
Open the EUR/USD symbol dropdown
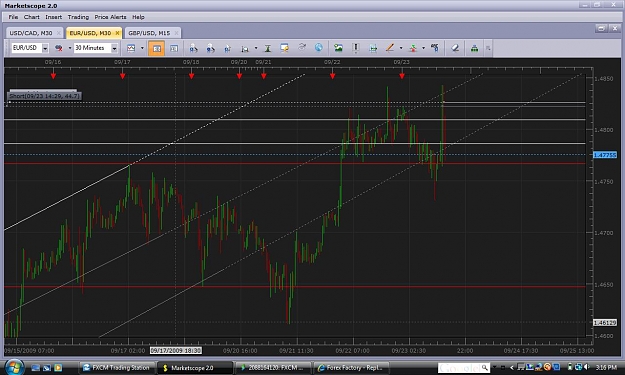[45, 48]
